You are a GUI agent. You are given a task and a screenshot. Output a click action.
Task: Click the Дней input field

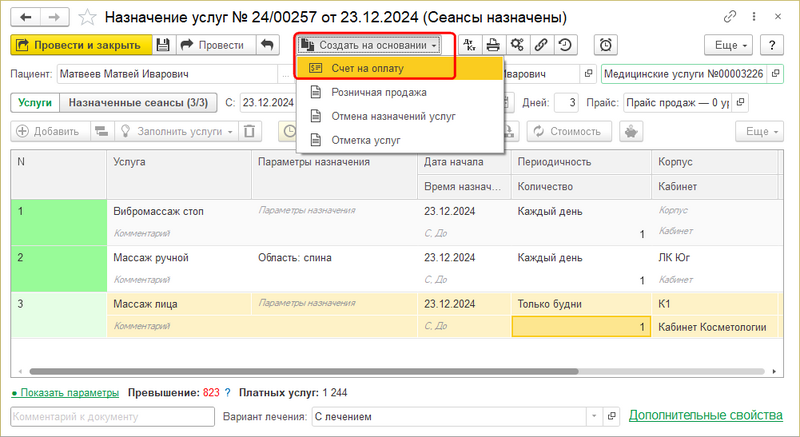point(566,102)
